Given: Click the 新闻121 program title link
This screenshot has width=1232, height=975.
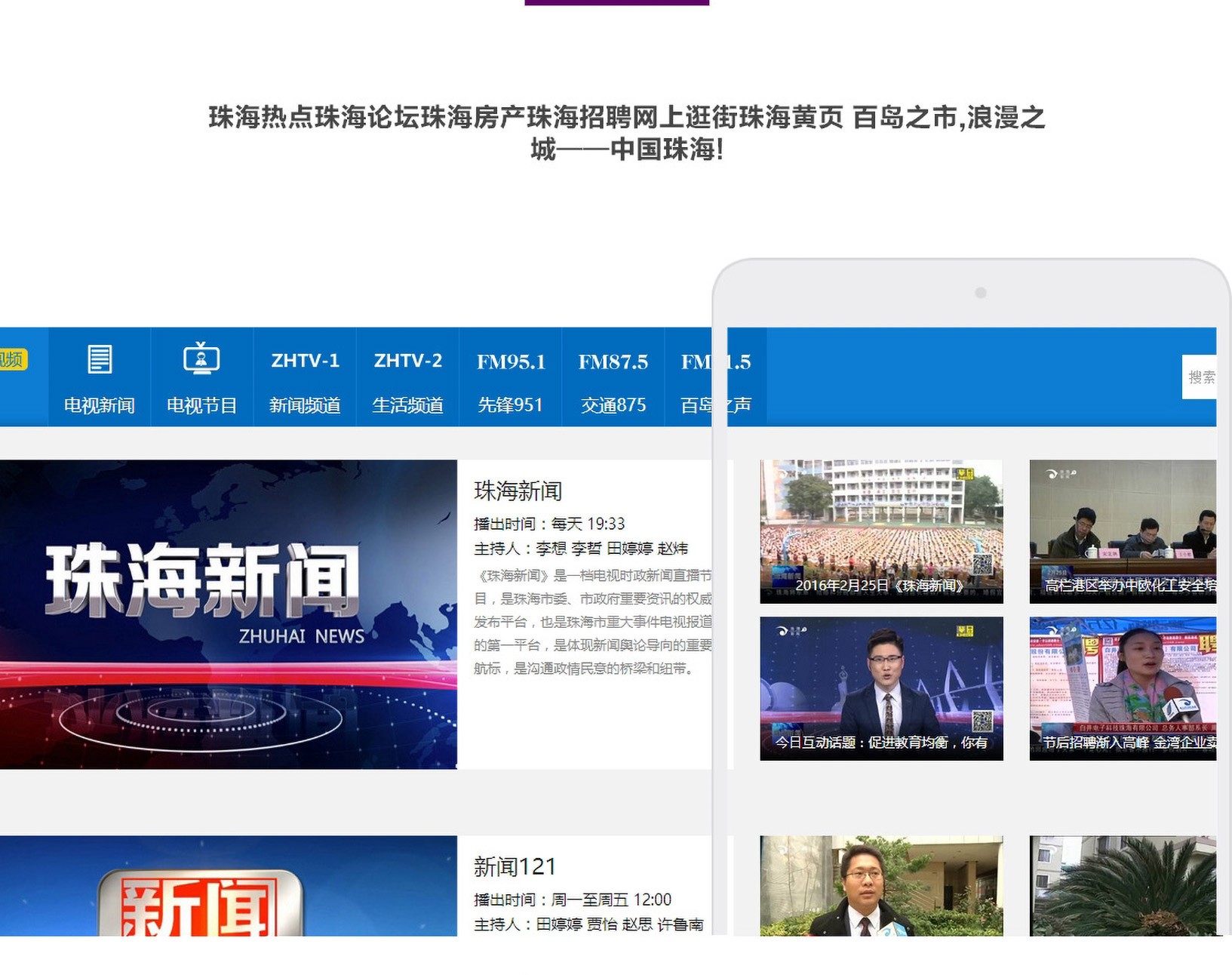Looking at the screenshot, I should coord(515,867).
